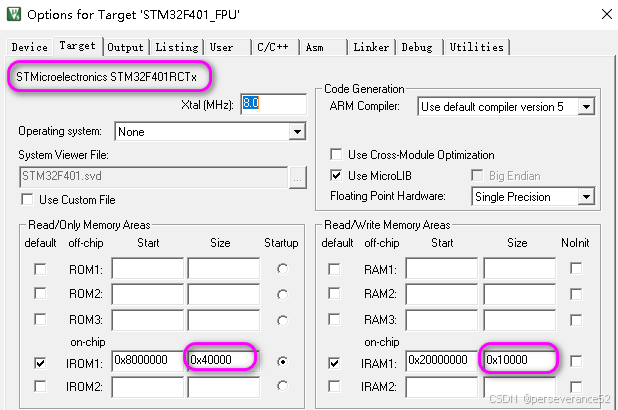Check the ROM3 default checkbox
The width and height of the screenshot is (618, 410).
coord(40,319)
